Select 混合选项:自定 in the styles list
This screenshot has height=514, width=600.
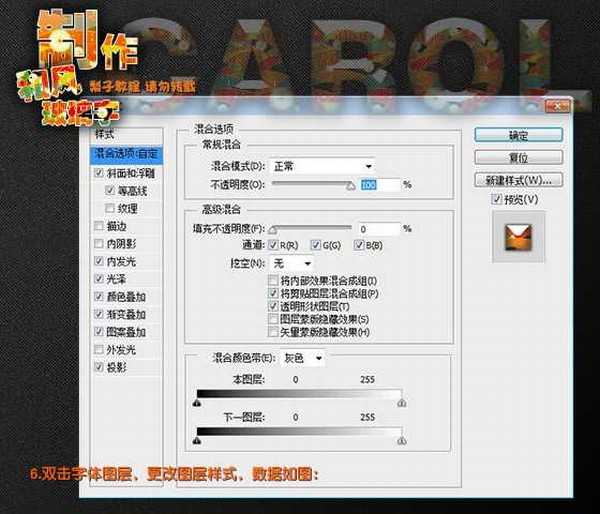(x=124, y=154)
